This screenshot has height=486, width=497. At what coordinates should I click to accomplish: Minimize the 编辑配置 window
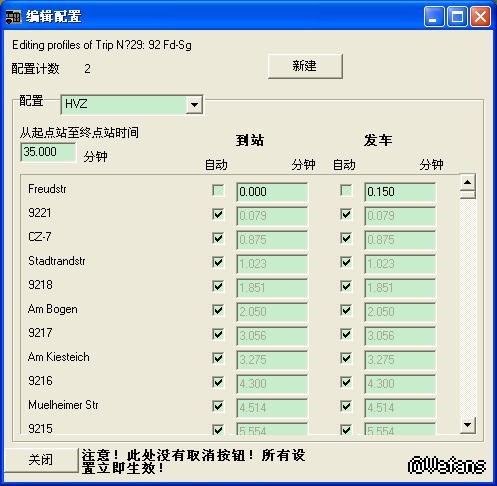click(x=434, y=16)
